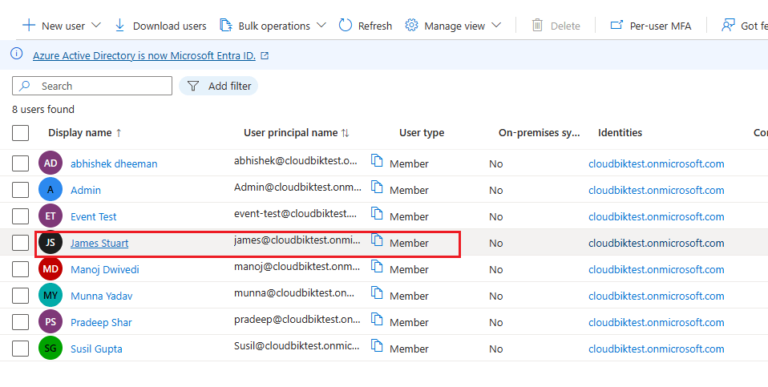
Task: Open identity link in Admin row
Action: point(656,190)
